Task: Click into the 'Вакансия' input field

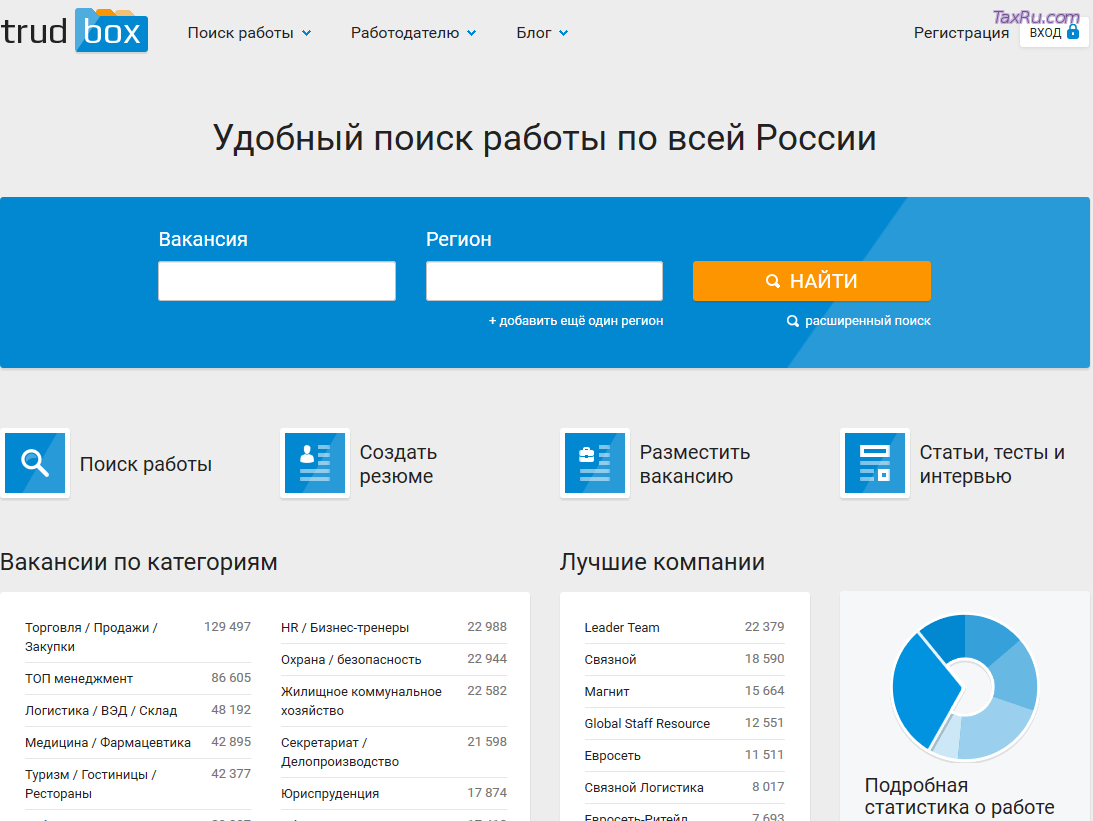Action: 277,281
